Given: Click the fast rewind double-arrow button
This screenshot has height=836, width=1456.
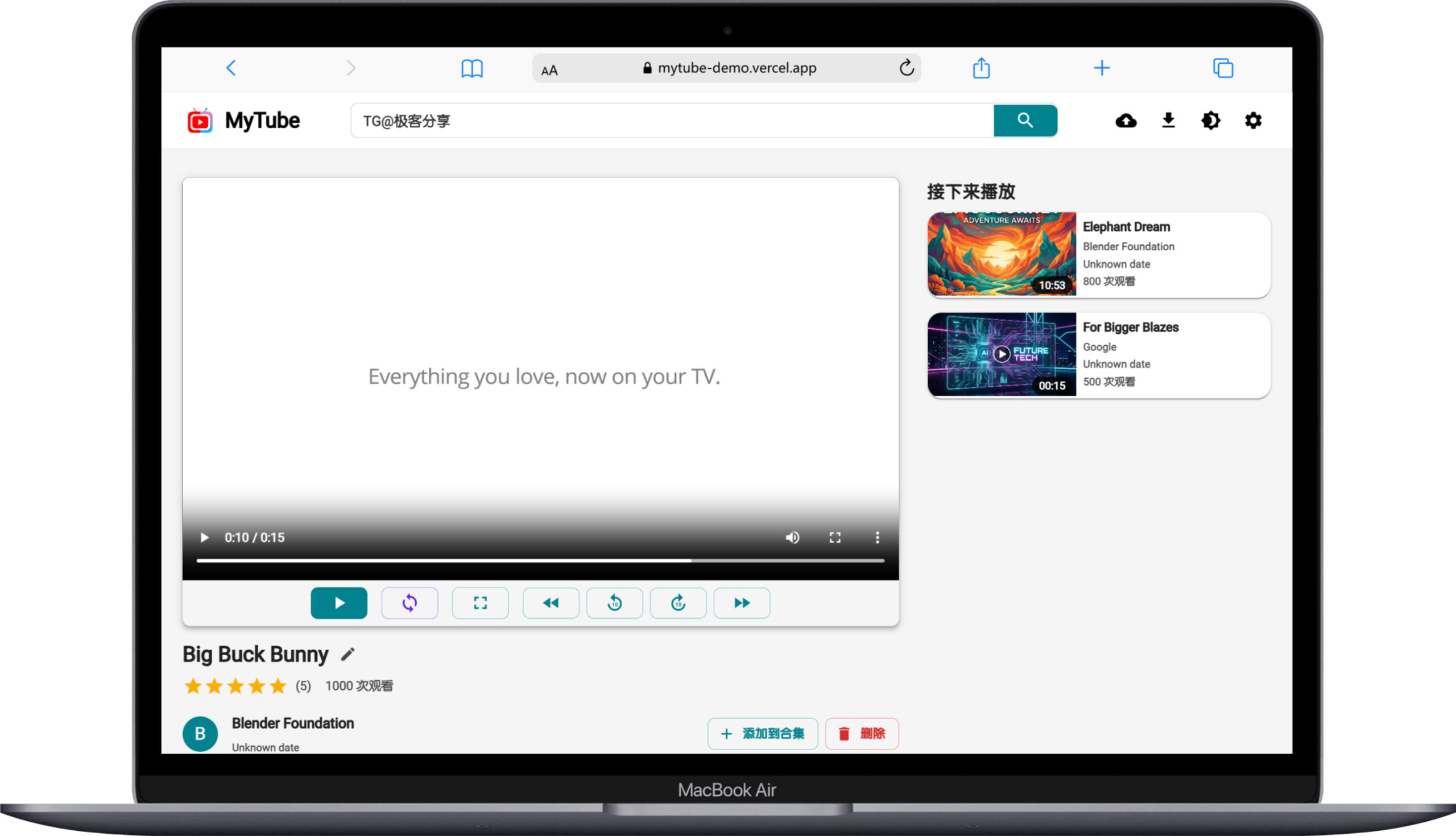Looking at the screenshot, I should click(x=551, y=603).
